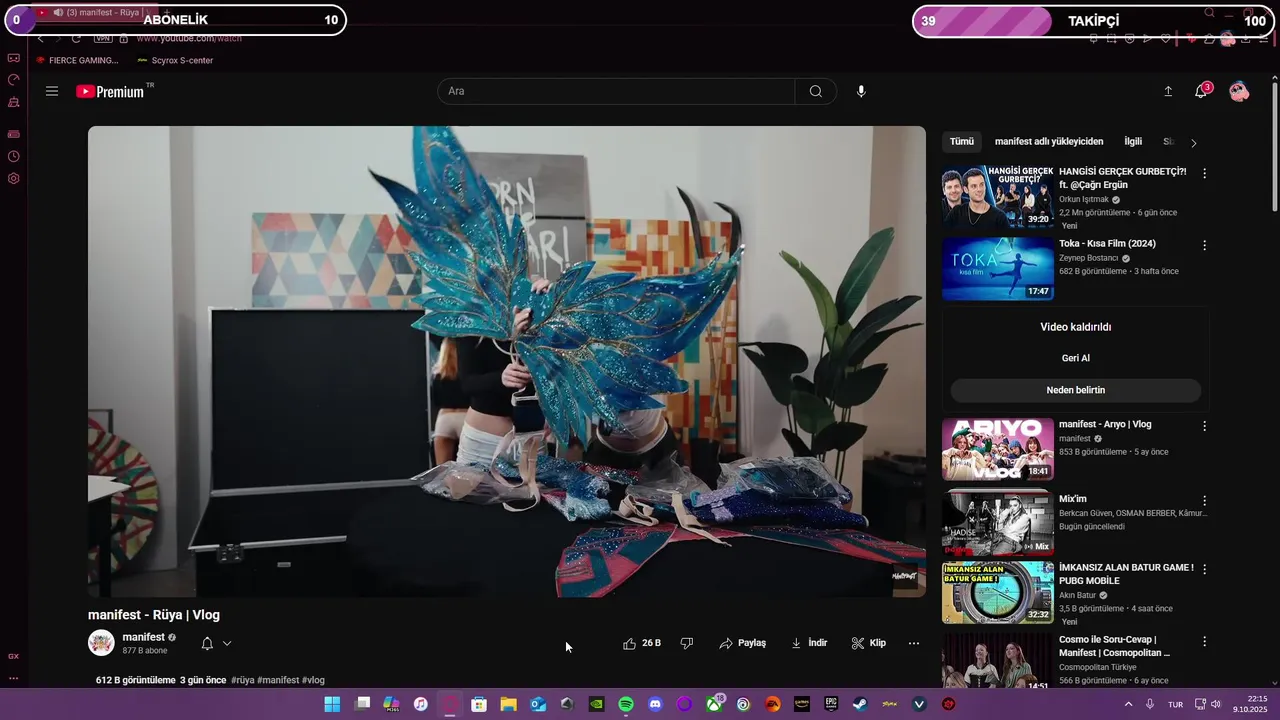The image size is (1280, 720).
Task: Undo removal with Geri Al
Action: (x=1076, y=358)
